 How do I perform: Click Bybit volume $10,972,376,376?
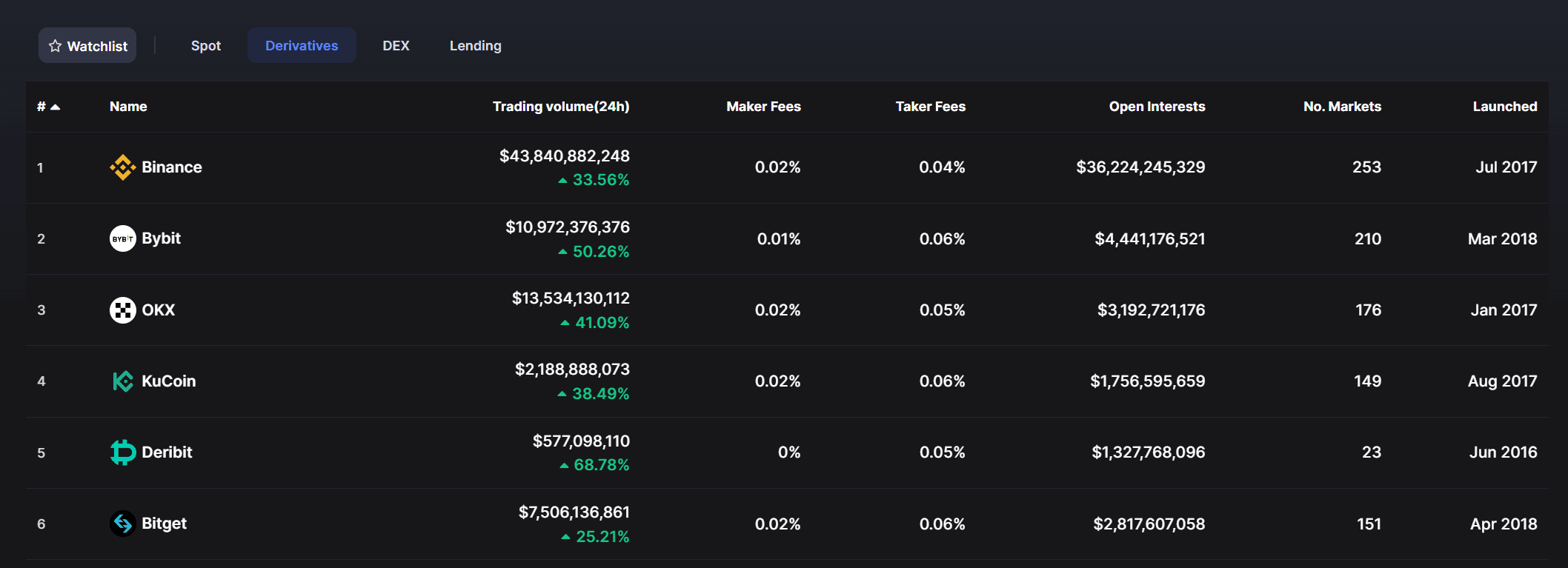point(568,227)
